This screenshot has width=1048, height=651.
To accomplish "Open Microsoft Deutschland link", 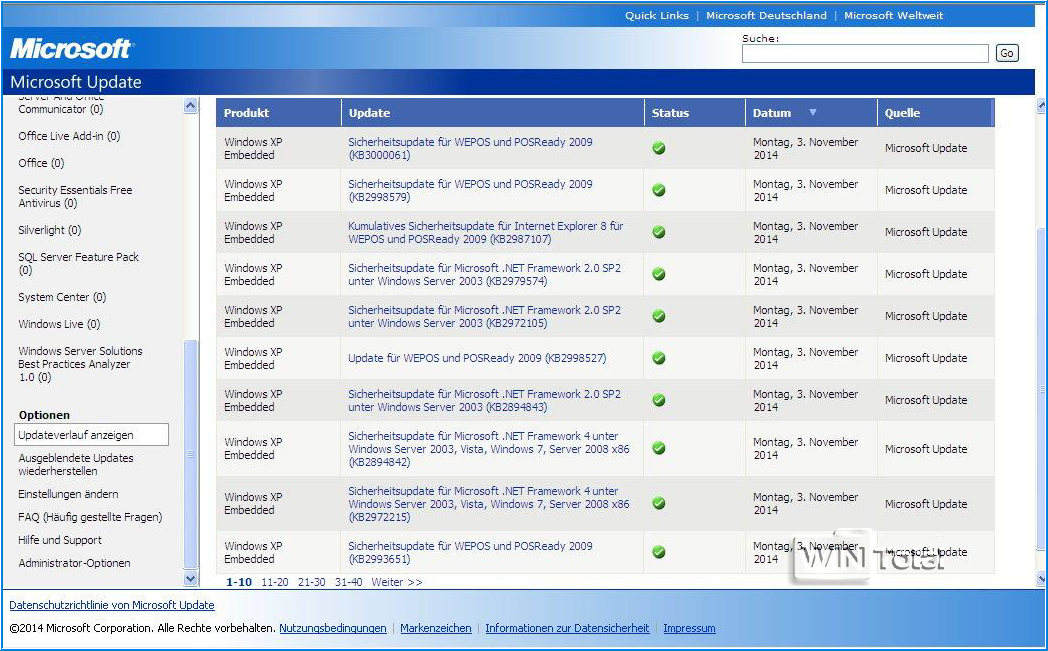I will click(766, 15).
